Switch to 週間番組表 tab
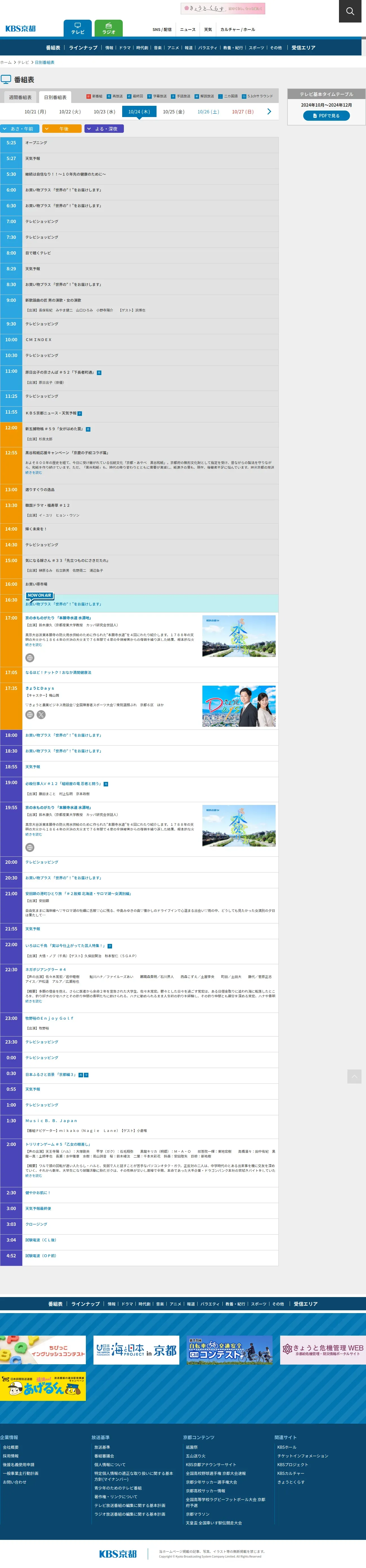 point(20,97)
